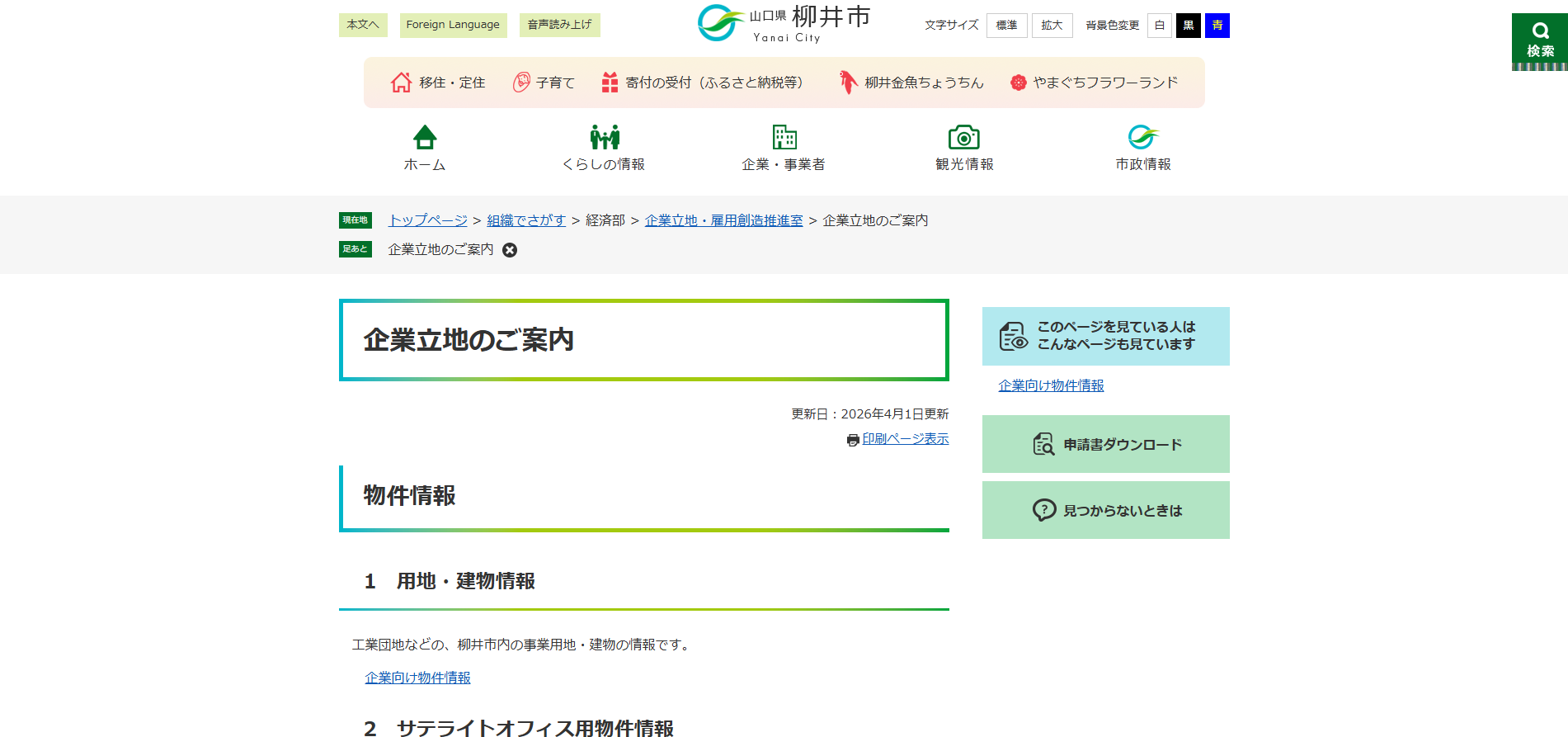The width and height of the screenshot is (1568, 737).
Task: Click the camera icon above 観光情報
Action: [963, 137]
